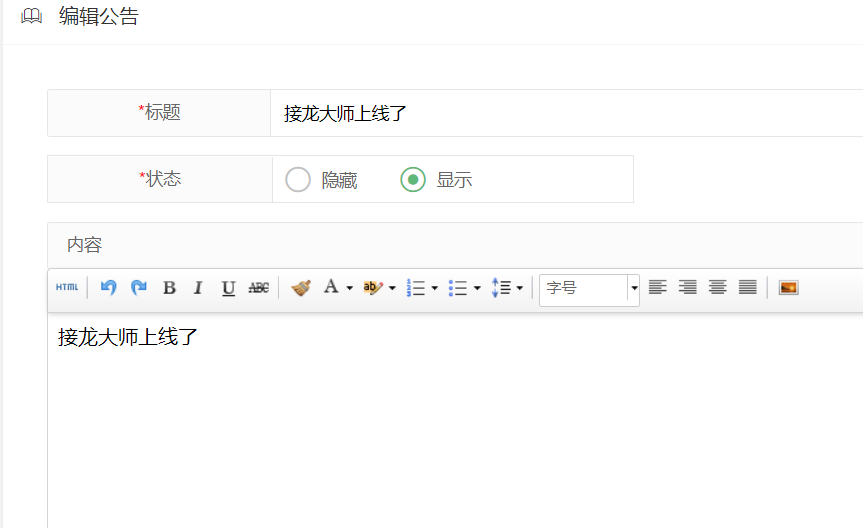863x528 pixels.
Task: Switch editor to HTML source mode
Action: (67, 287)
